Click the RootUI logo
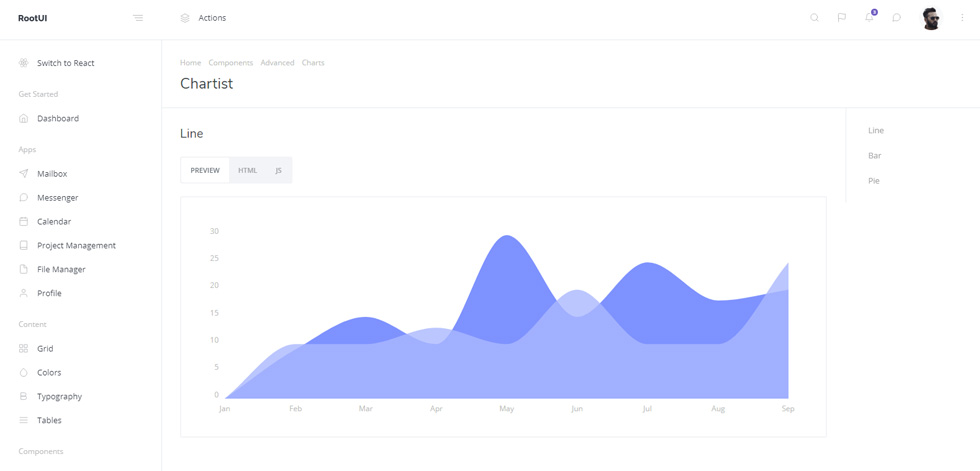Viewport: 980px width, 471px height. (x=32, y=18)
